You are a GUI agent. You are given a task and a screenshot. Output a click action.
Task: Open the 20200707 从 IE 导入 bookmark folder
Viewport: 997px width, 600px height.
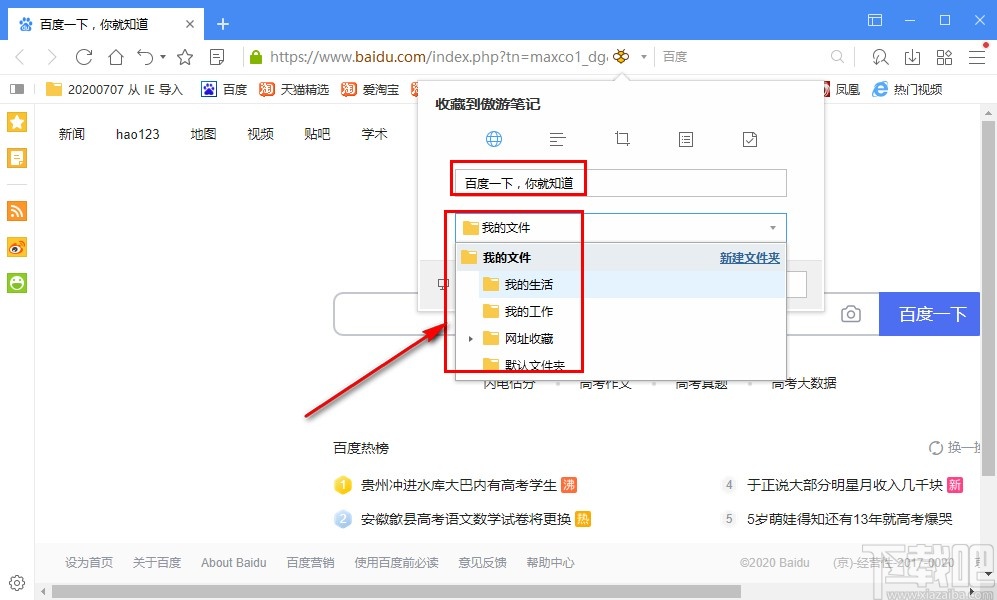click(114, 90)
